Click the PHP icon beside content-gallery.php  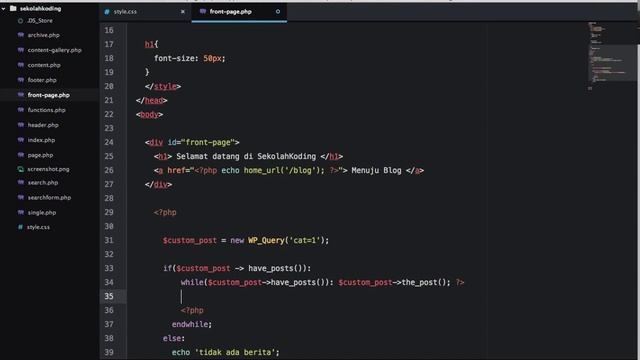(x=21, y=50)
